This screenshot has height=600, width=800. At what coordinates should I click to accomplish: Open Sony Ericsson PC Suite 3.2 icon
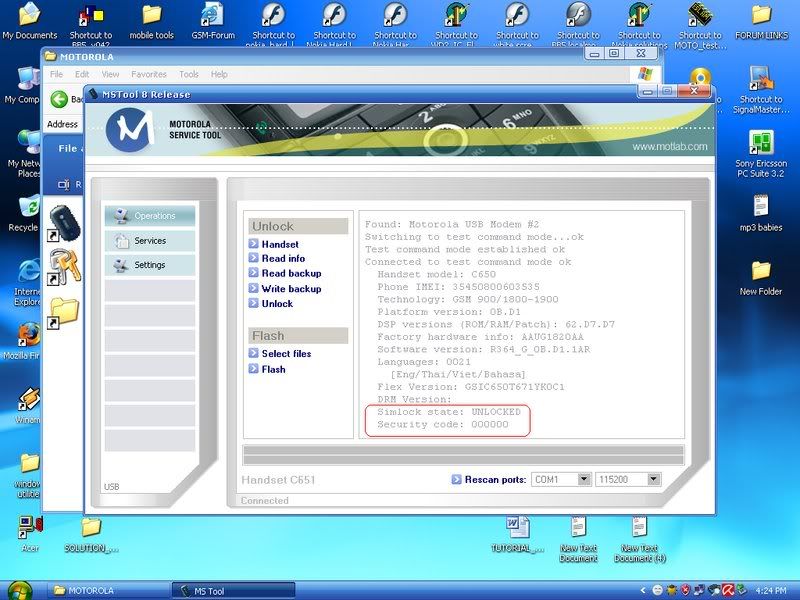click(x=761, y=154)
